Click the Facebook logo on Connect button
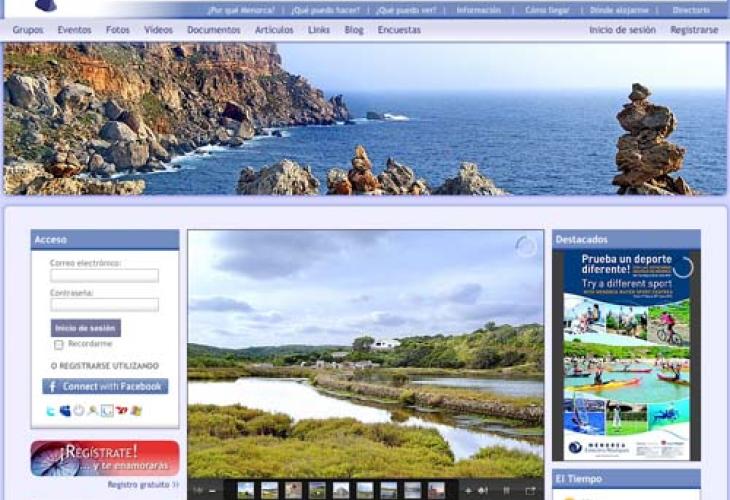Viewport: 730px width, 500px height. pyautogui.click(x=52, y=386)
